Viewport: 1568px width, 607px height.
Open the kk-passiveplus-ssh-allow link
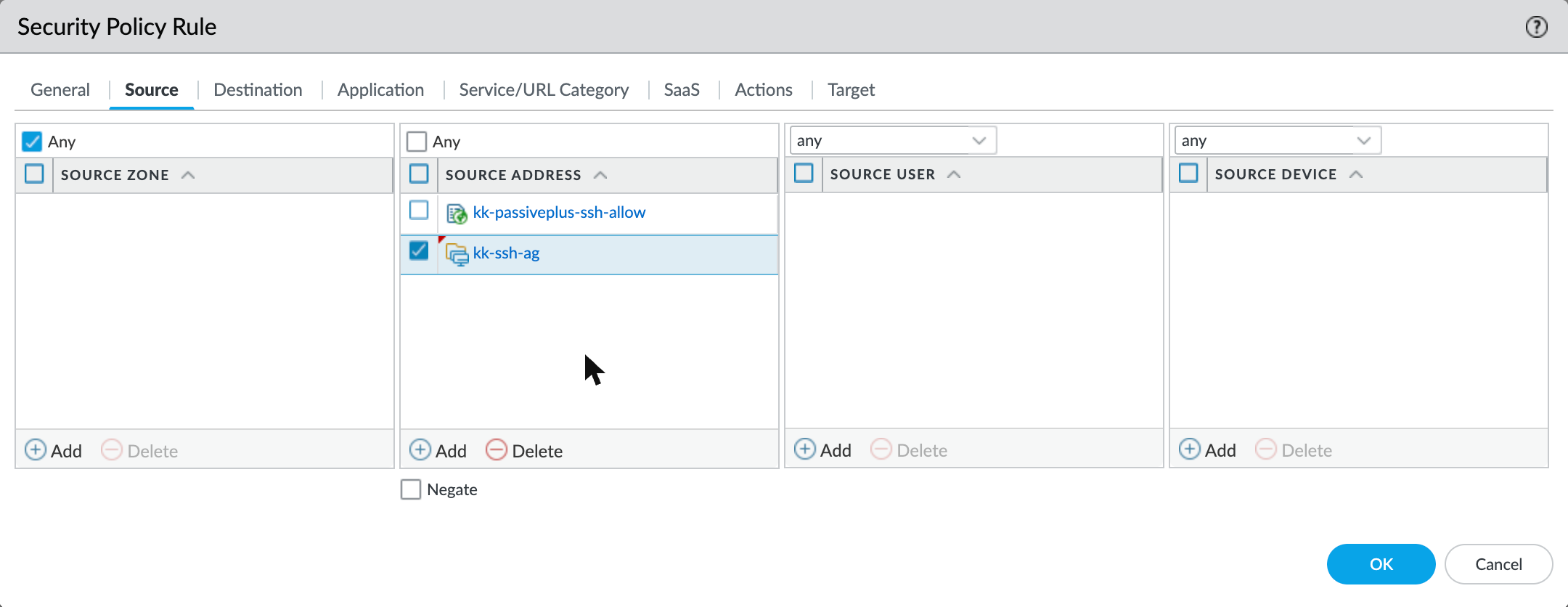559,213
